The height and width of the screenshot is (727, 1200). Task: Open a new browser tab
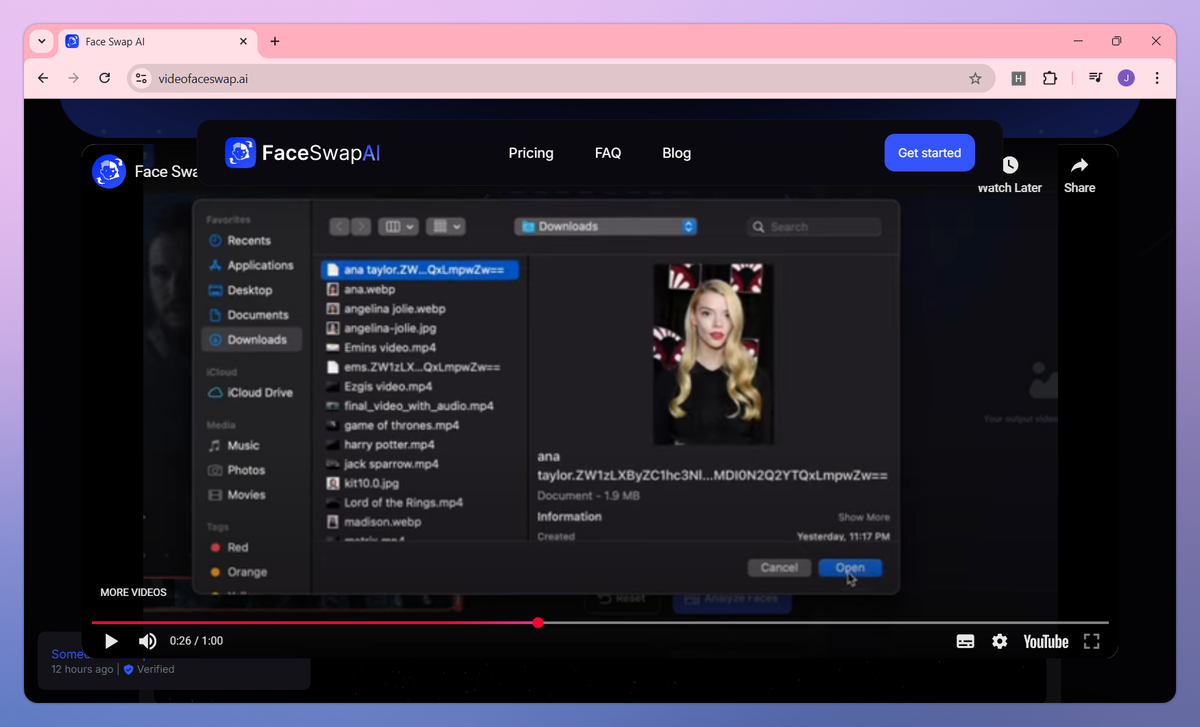(x=275, y=42)
